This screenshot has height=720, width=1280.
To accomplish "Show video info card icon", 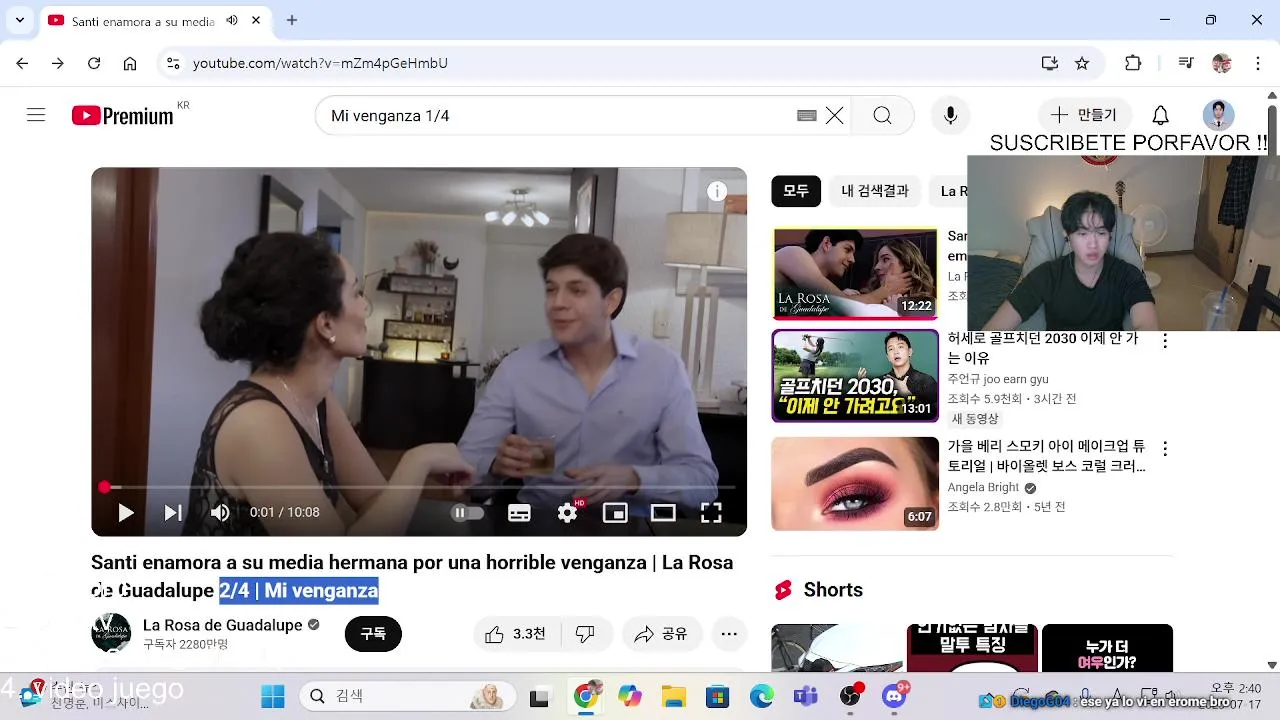I will (717, 192).
